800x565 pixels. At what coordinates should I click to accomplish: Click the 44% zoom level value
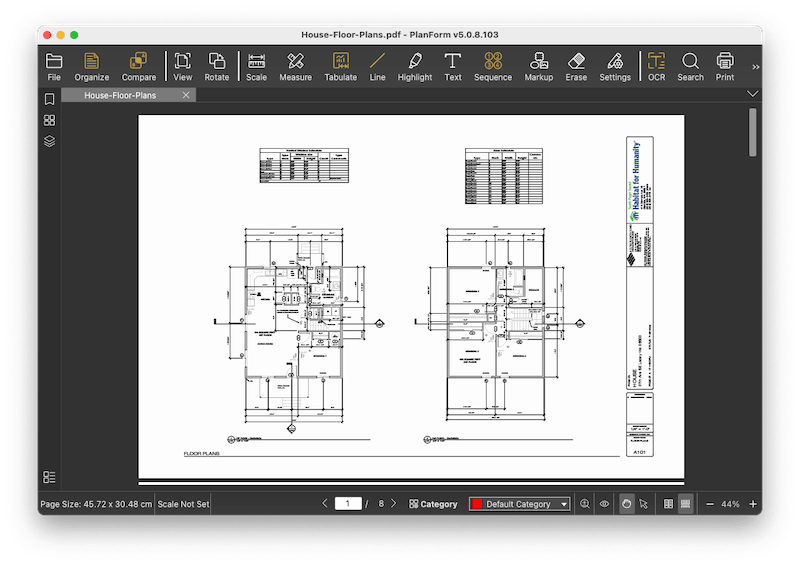(730, 504)
